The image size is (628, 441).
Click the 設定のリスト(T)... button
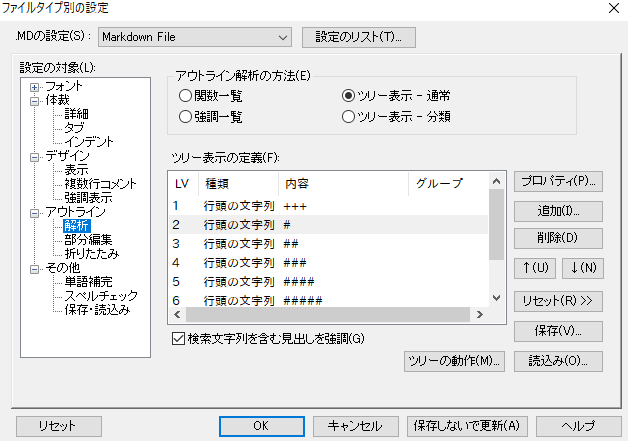[x=358, y=37]
